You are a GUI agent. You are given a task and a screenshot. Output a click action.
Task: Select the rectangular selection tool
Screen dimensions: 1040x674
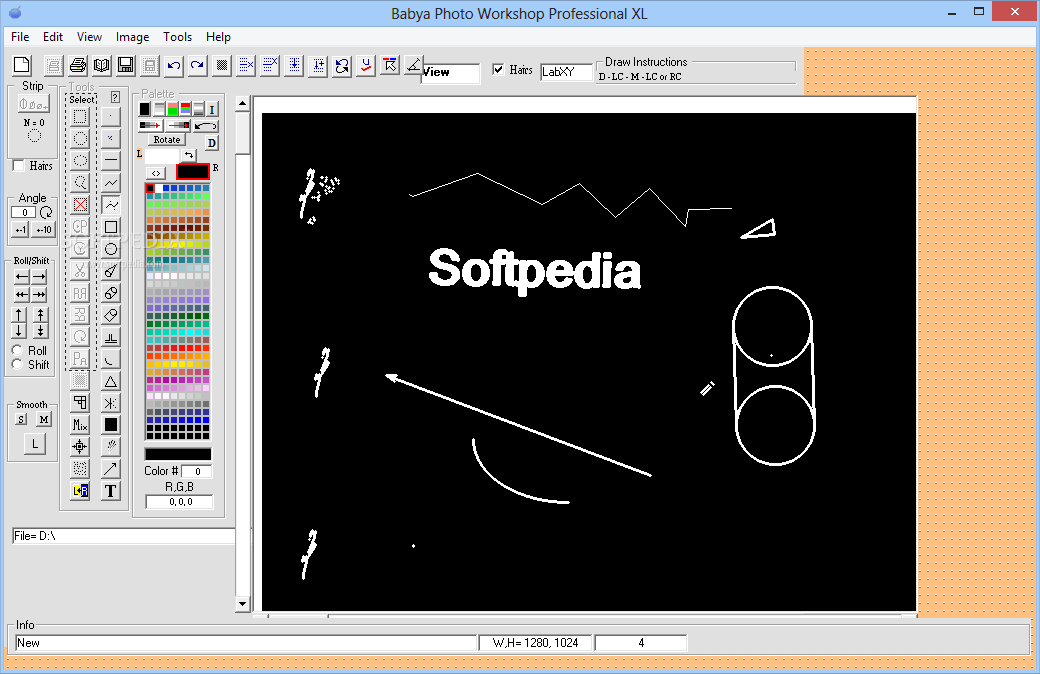click(80, 117)
